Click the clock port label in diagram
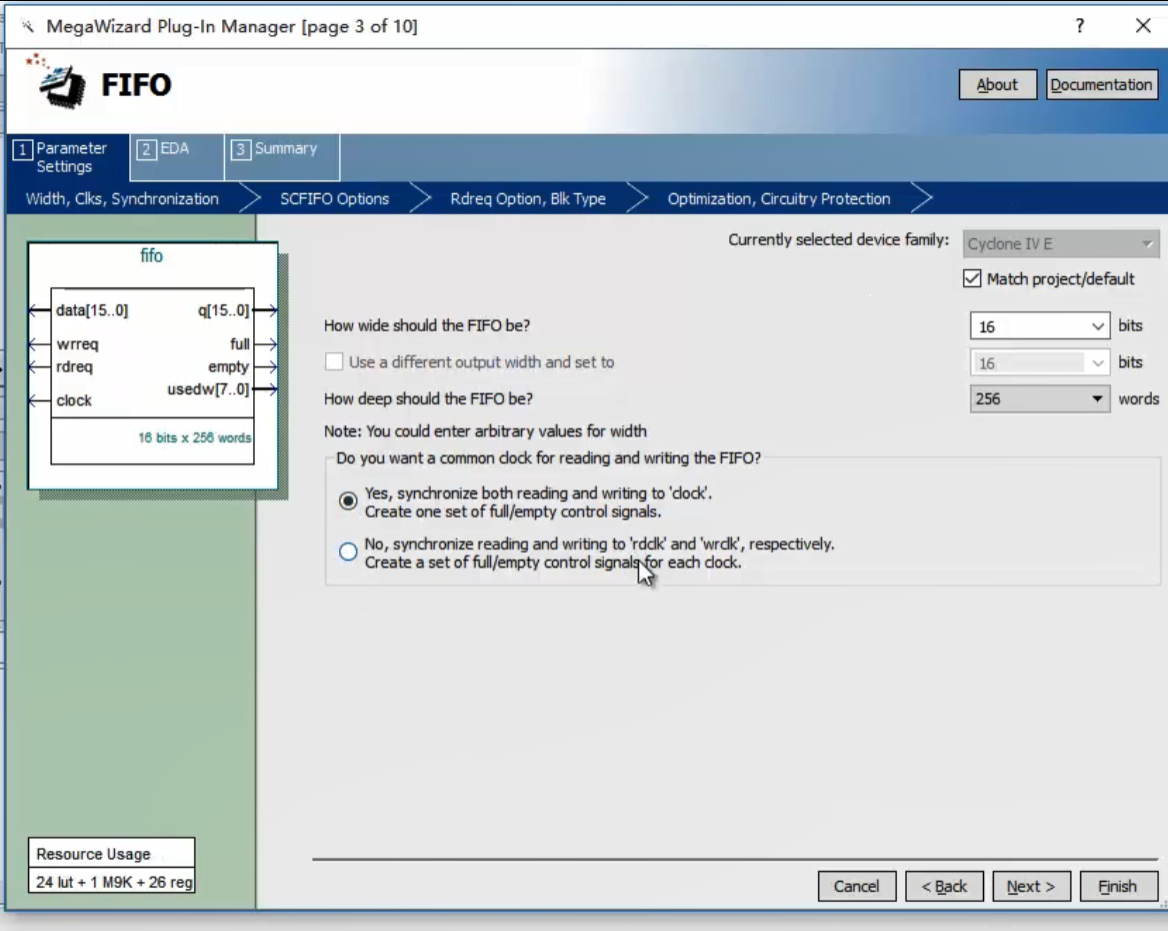Screen dimensions: 1168x931 pyautogui.click(x=74, y=401)
